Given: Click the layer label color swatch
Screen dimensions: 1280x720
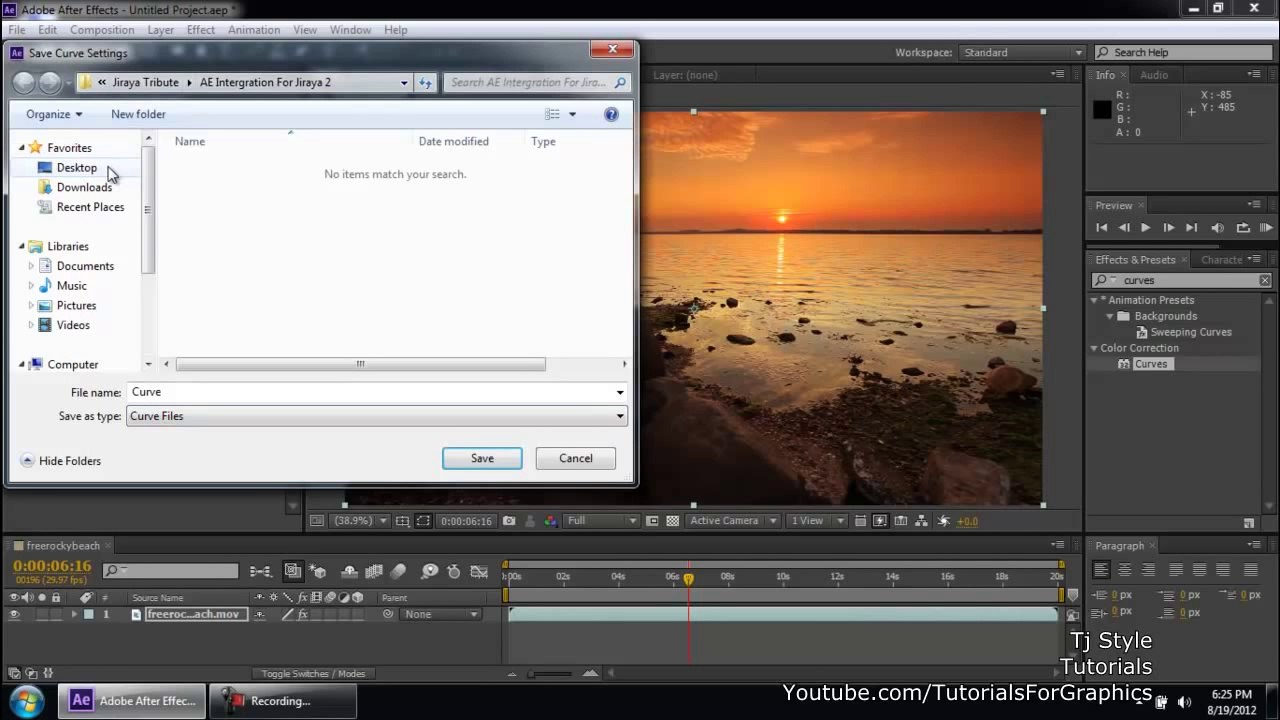Looking at the screenshot, I should (89, 615).
